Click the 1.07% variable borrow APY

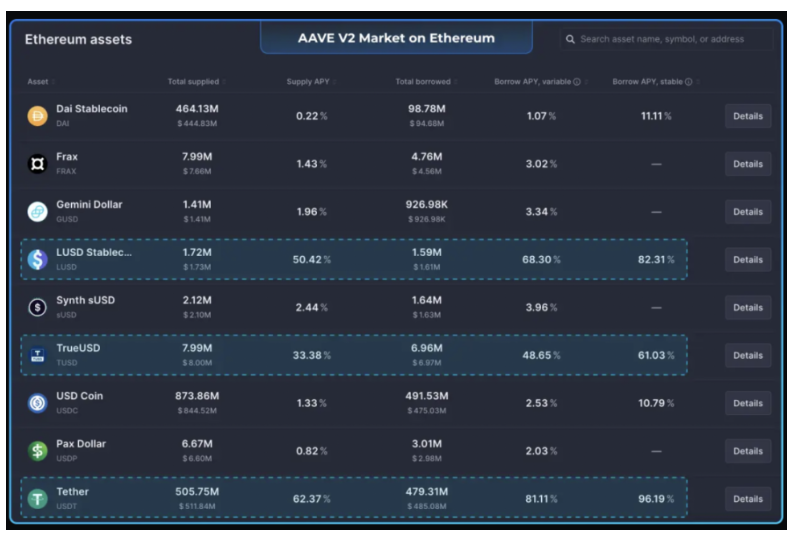(x=541, y=116)
